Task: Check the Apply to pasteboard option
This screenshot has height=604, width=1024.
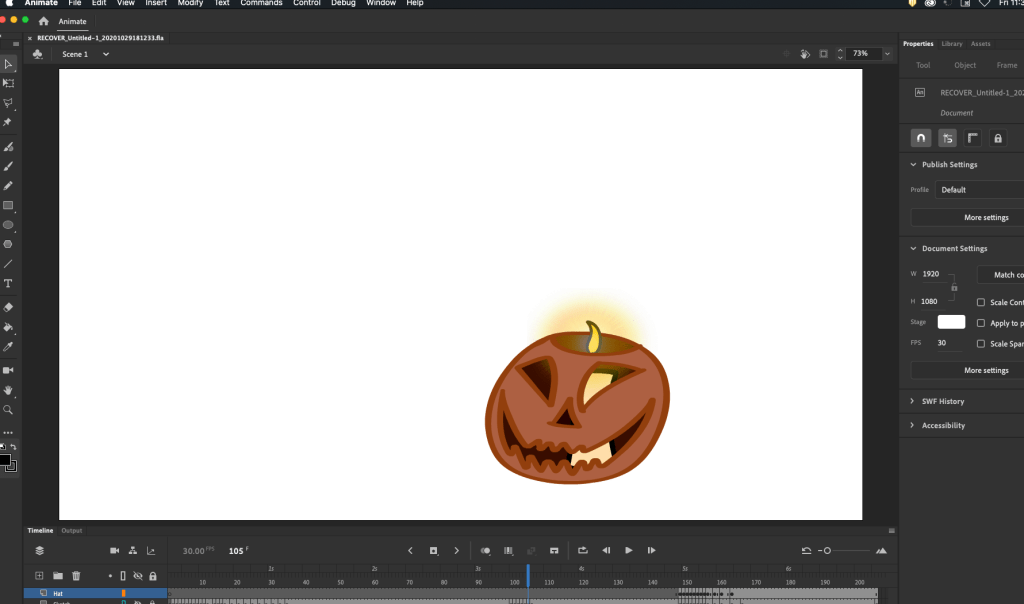Action: click(x=980, y=323)
